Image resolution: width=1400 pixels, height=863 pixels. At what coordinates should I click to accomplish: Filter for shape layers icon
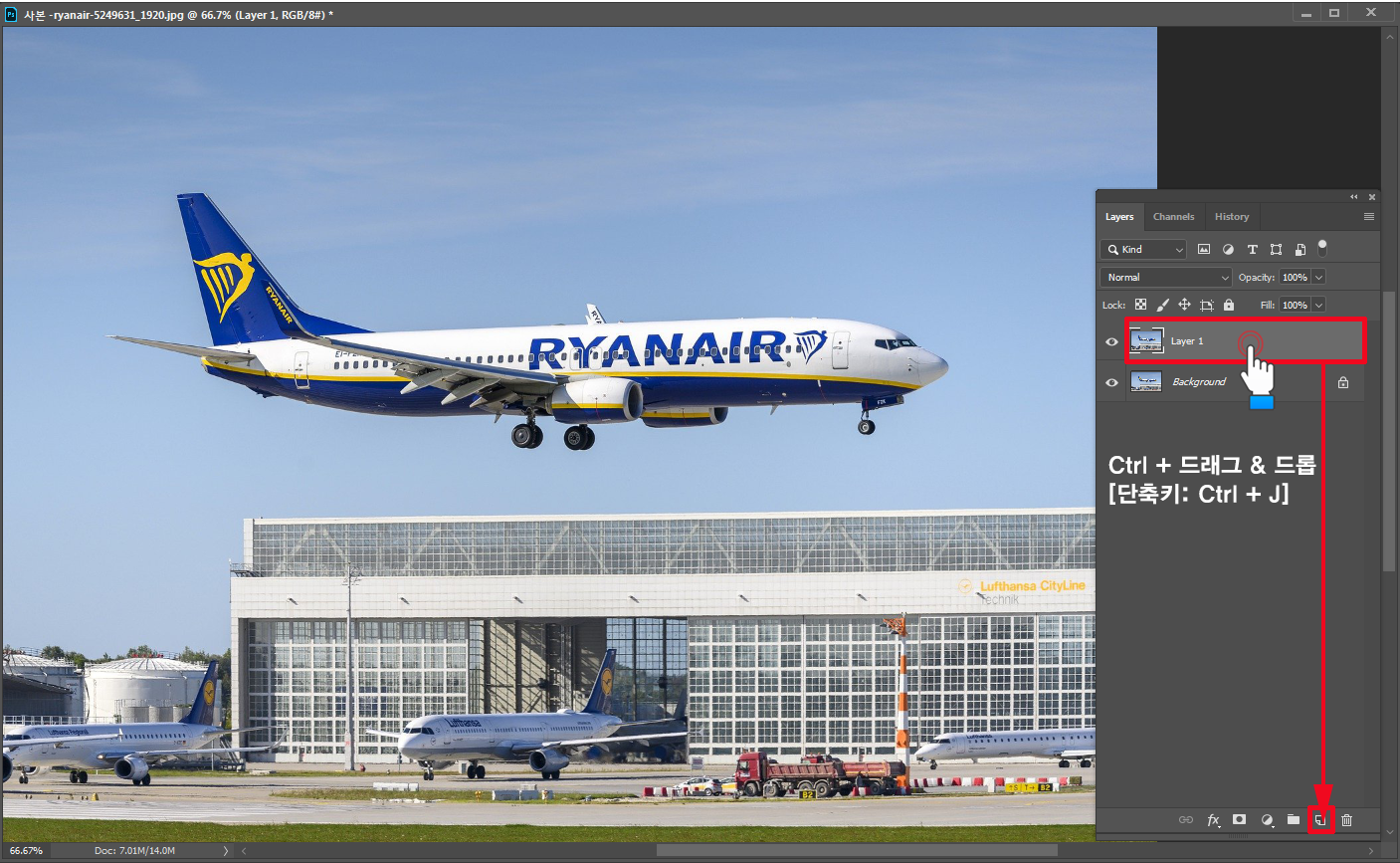point(1276,249)
